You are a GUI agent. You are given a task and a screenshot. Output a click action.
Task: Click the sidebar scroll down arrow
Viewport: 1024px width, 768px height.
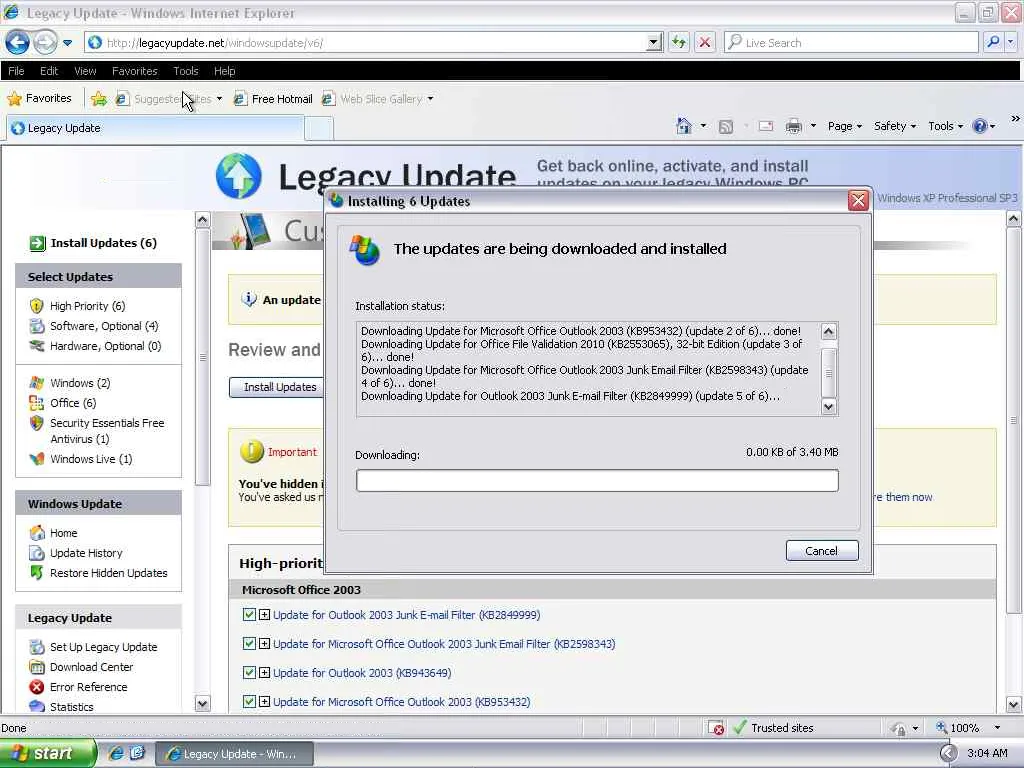(x=202, y=704)
